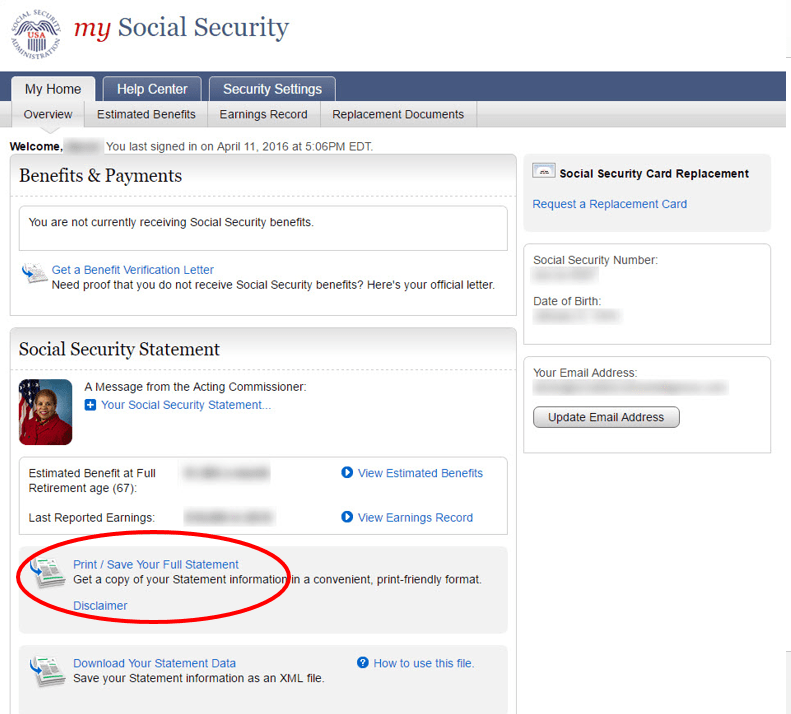Switch to the Help Center tab

[152, 89]
